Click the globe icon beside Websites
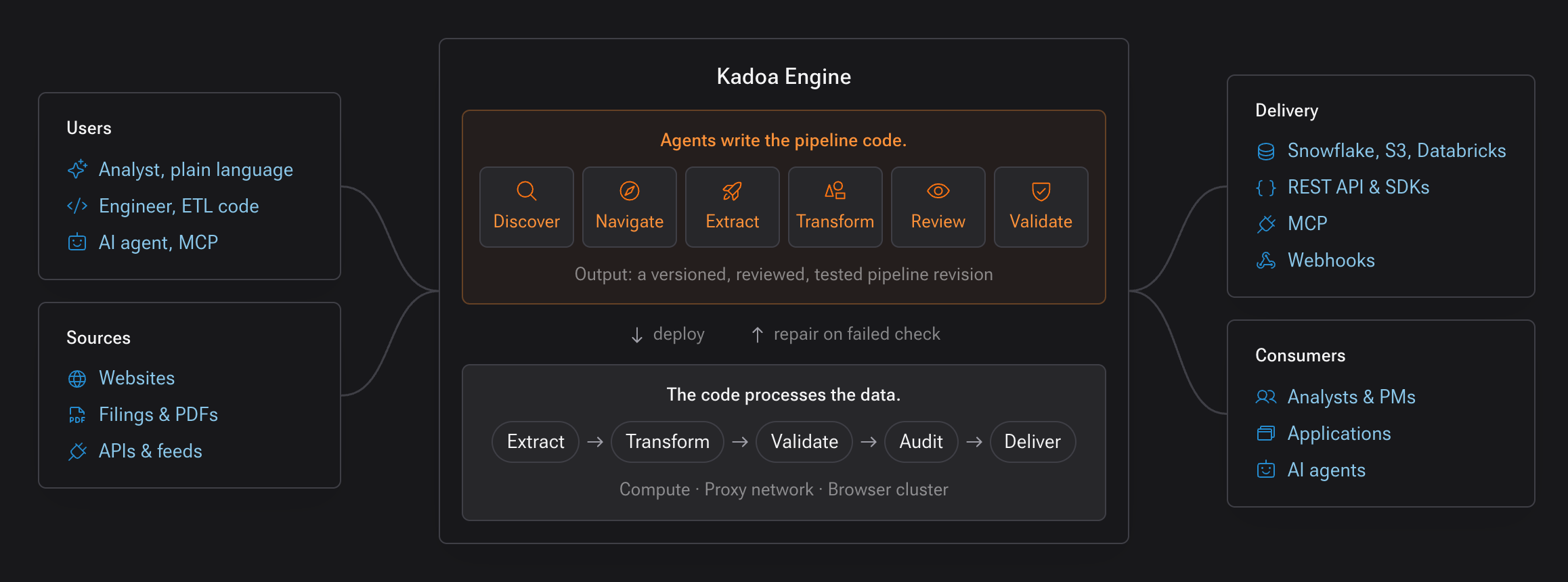The width and height of the screenshot is (1568, 582). coord(77,378)
